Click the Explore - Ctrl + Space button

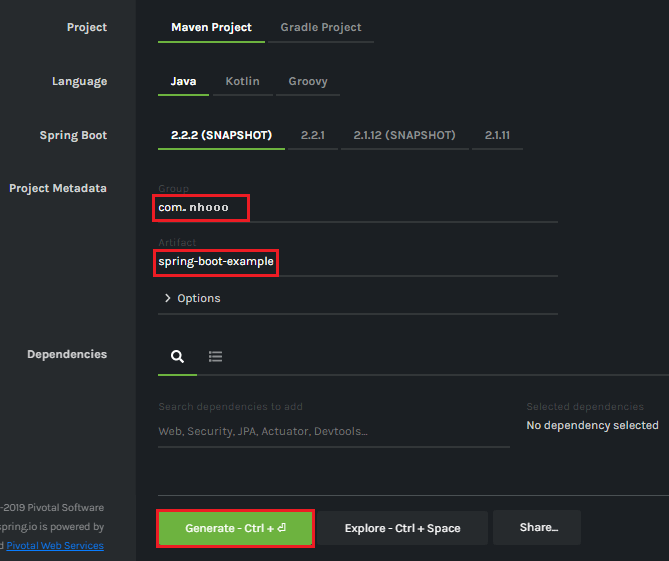pyautogui.click(x=402, y=528)
